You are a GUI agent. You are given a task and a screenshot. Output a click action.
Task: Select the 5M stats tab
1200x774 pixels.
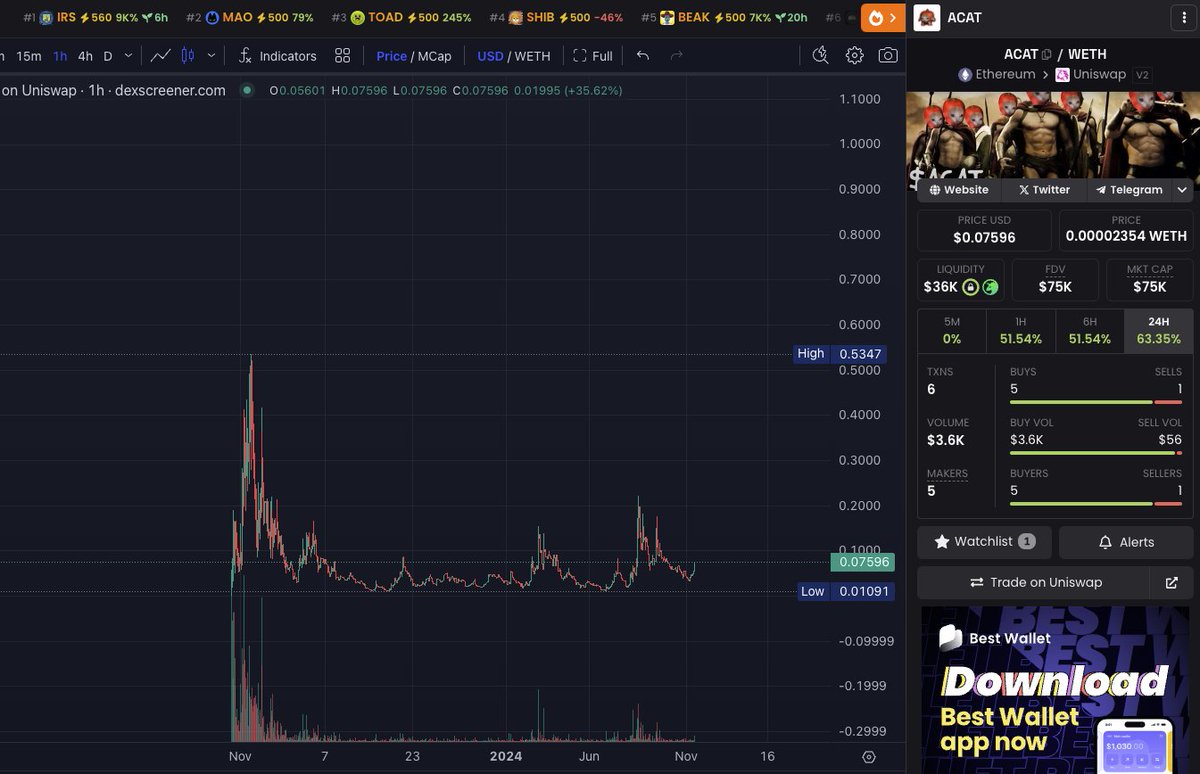pyautogui.click(x=952, y=331)
